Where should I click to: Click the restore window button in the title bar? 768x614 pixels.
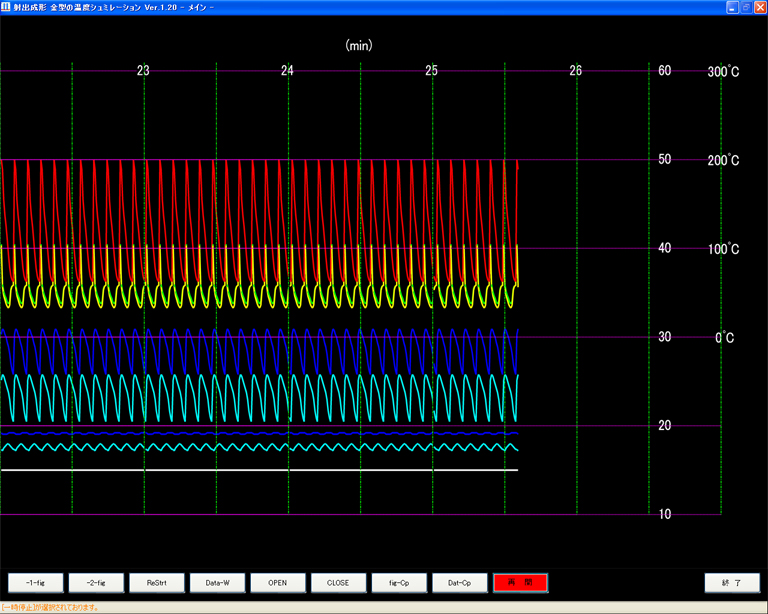(x=746, y=7)
